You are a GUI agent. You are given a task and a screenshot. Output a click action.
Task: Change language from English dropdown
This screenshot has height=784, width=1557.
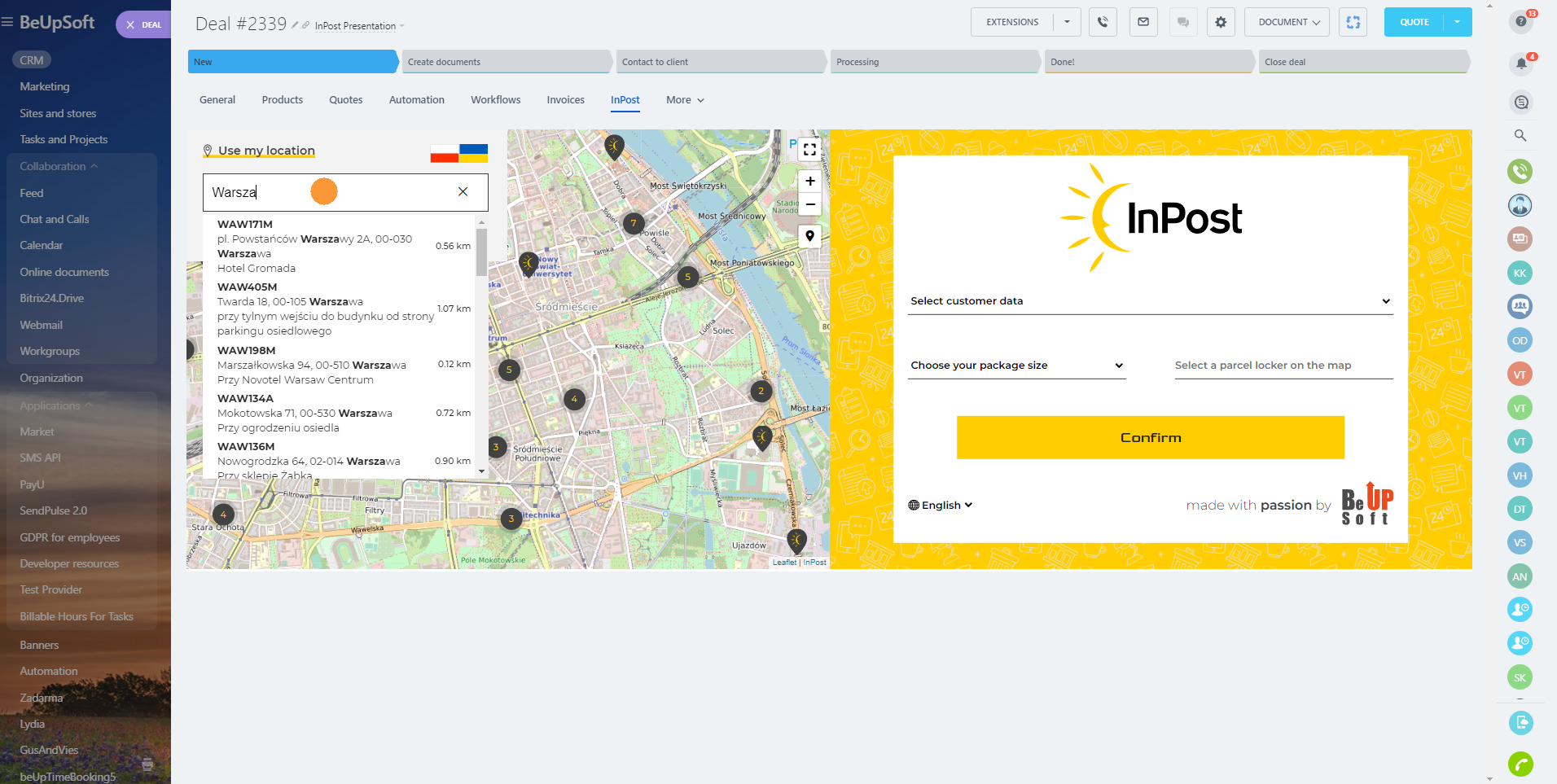(941, 506)
